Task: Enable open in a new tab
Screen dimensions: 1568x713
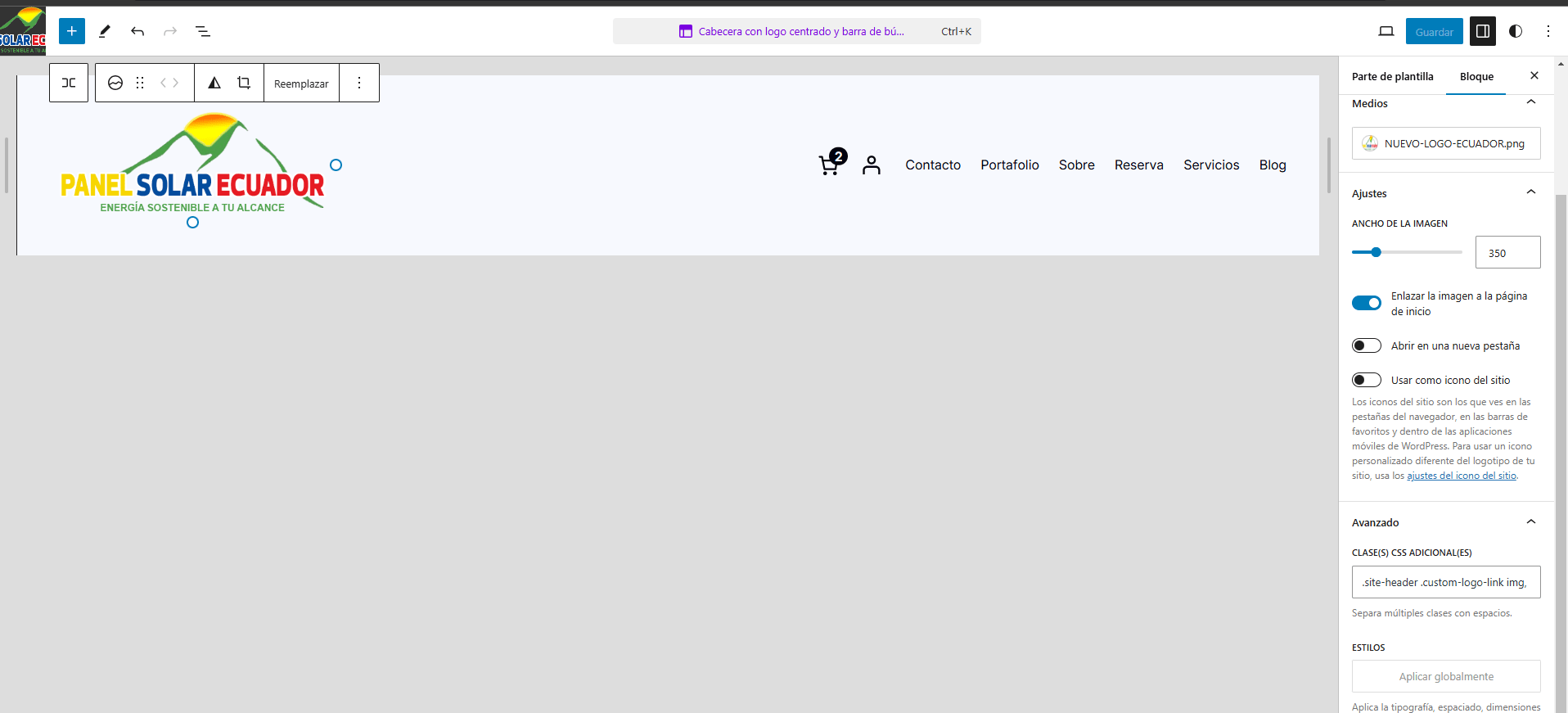Action: tap(1367, 345)
